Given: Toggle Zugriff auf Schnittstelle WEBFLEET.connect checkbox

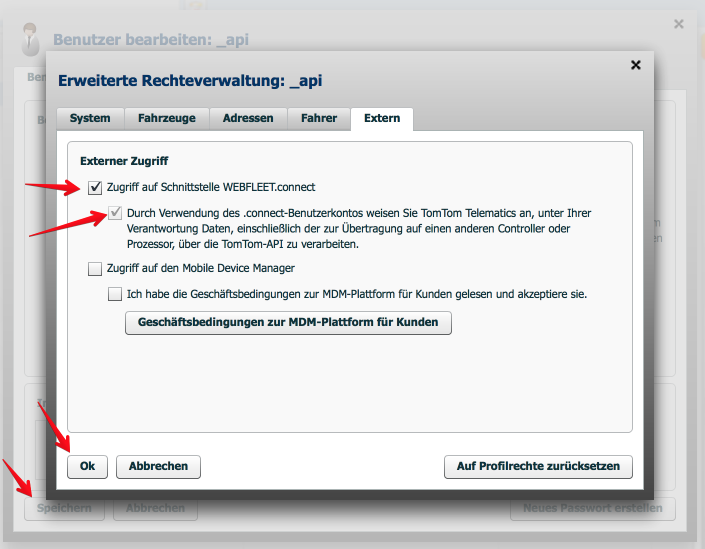Looking at the screenshot, I should pyautogui.click(x=95, y=187).
